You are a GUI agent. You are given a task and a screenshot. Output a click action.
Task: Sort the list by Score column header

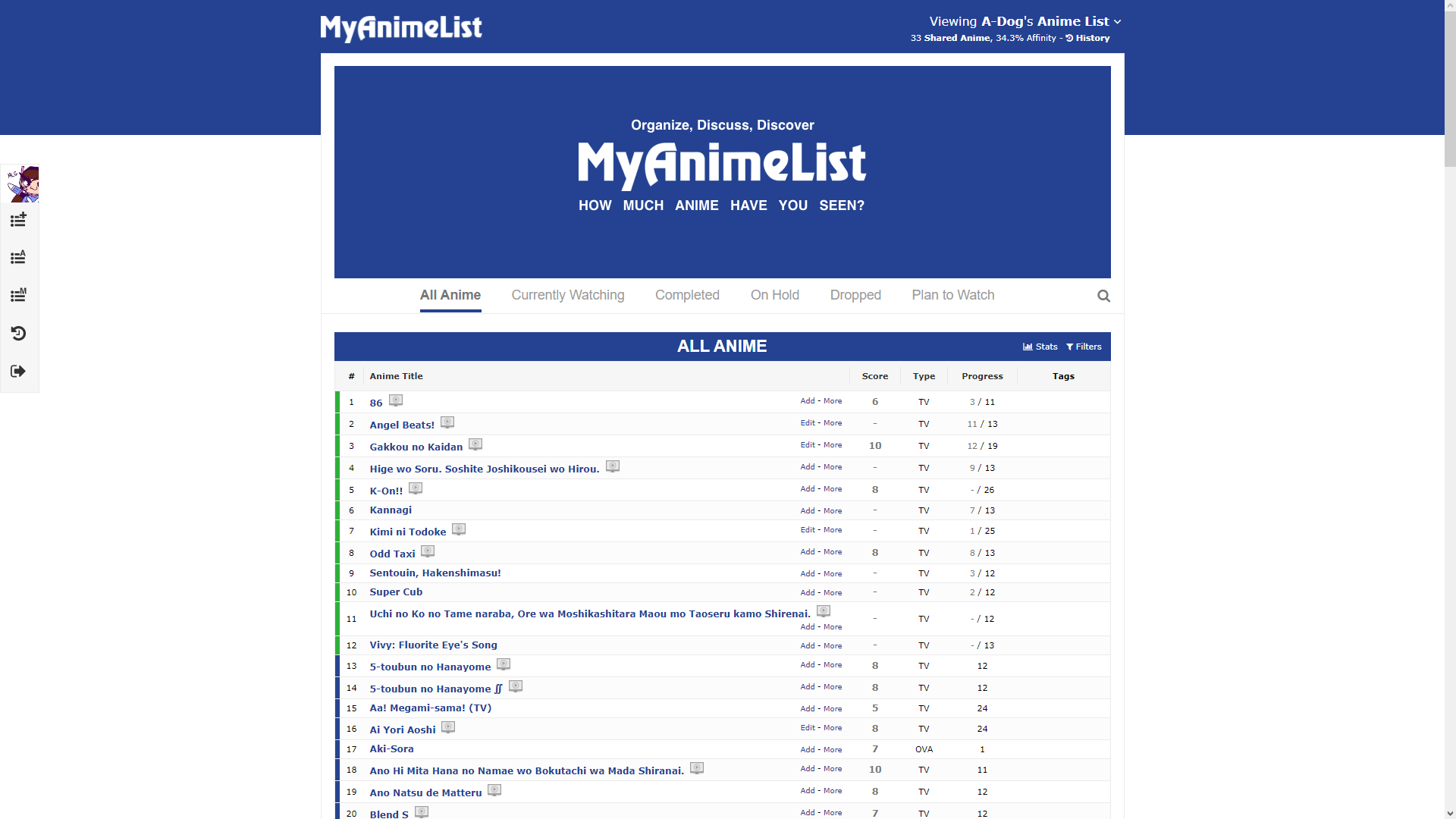[x=874, y=376]
